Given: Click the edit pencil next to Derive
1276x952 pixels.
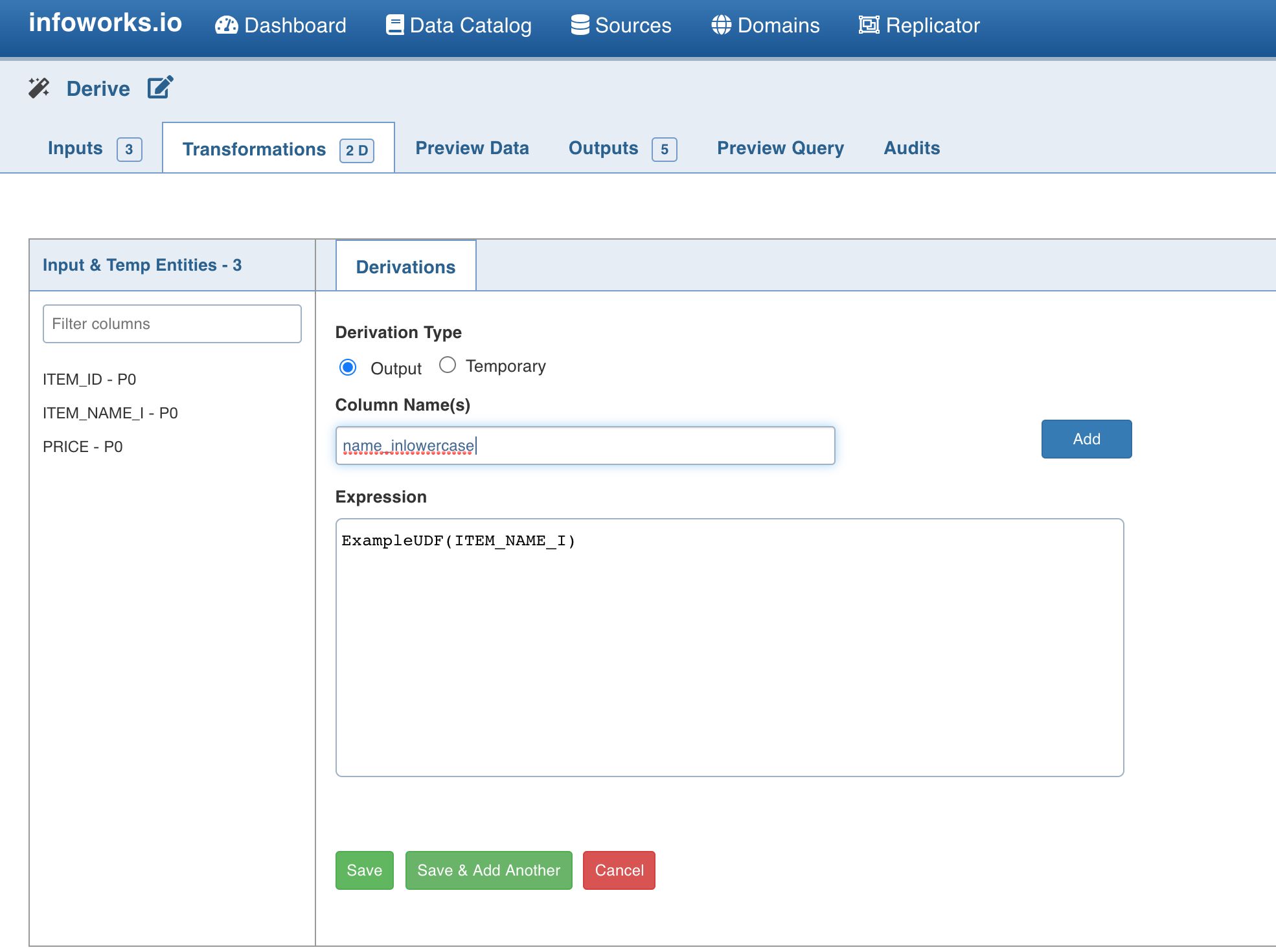Looking at the screenshot, I should [x=159, y=87].
